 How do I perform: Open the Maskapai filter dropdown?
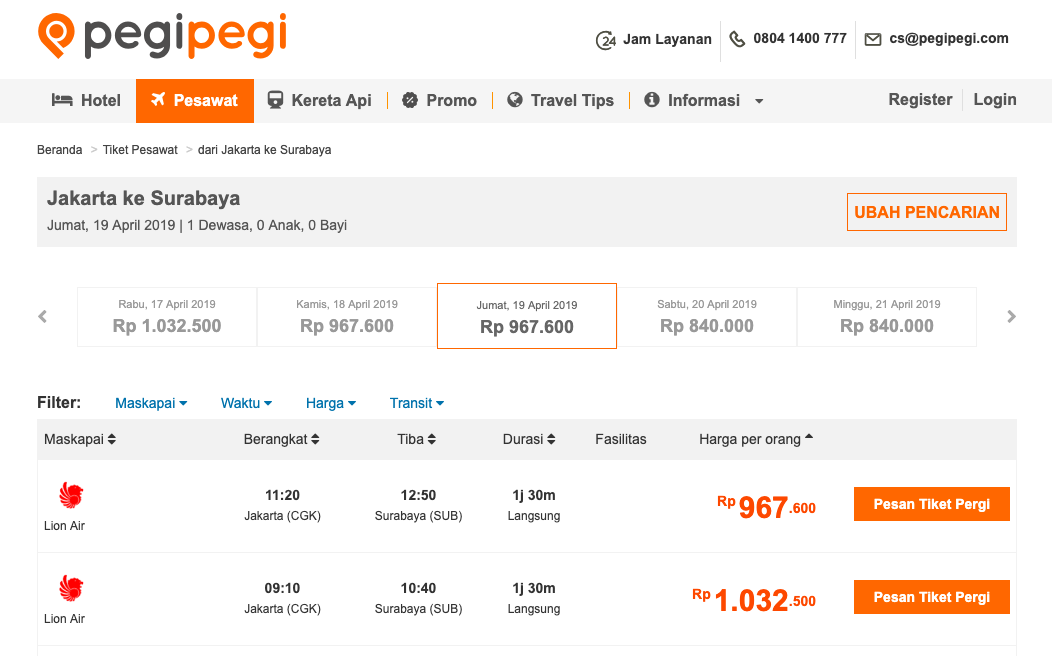[x=151, y=403]
